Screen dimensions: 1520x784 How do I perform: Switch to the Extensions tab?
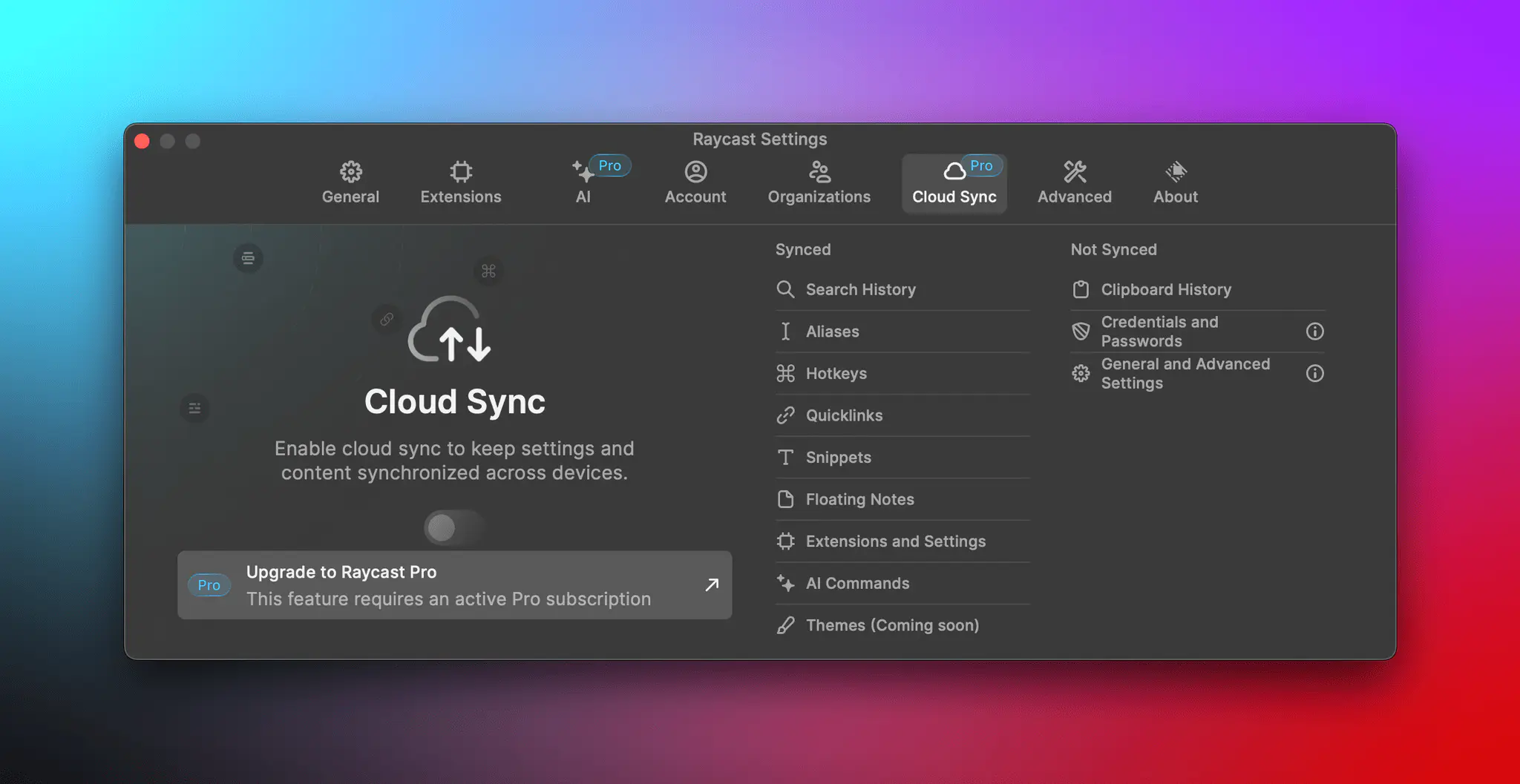tap(461, 182)
